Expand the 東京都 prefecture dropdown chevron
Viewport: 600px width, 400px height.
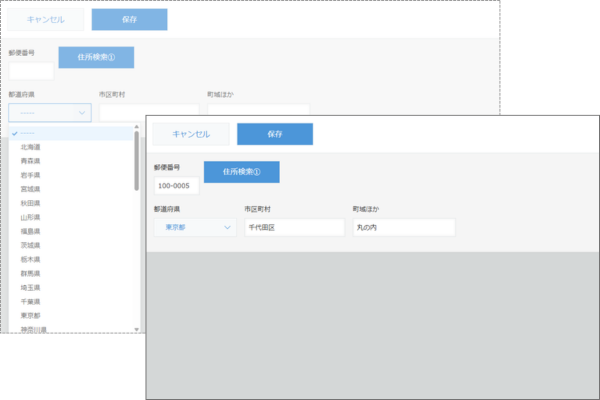tap(228, 228)
